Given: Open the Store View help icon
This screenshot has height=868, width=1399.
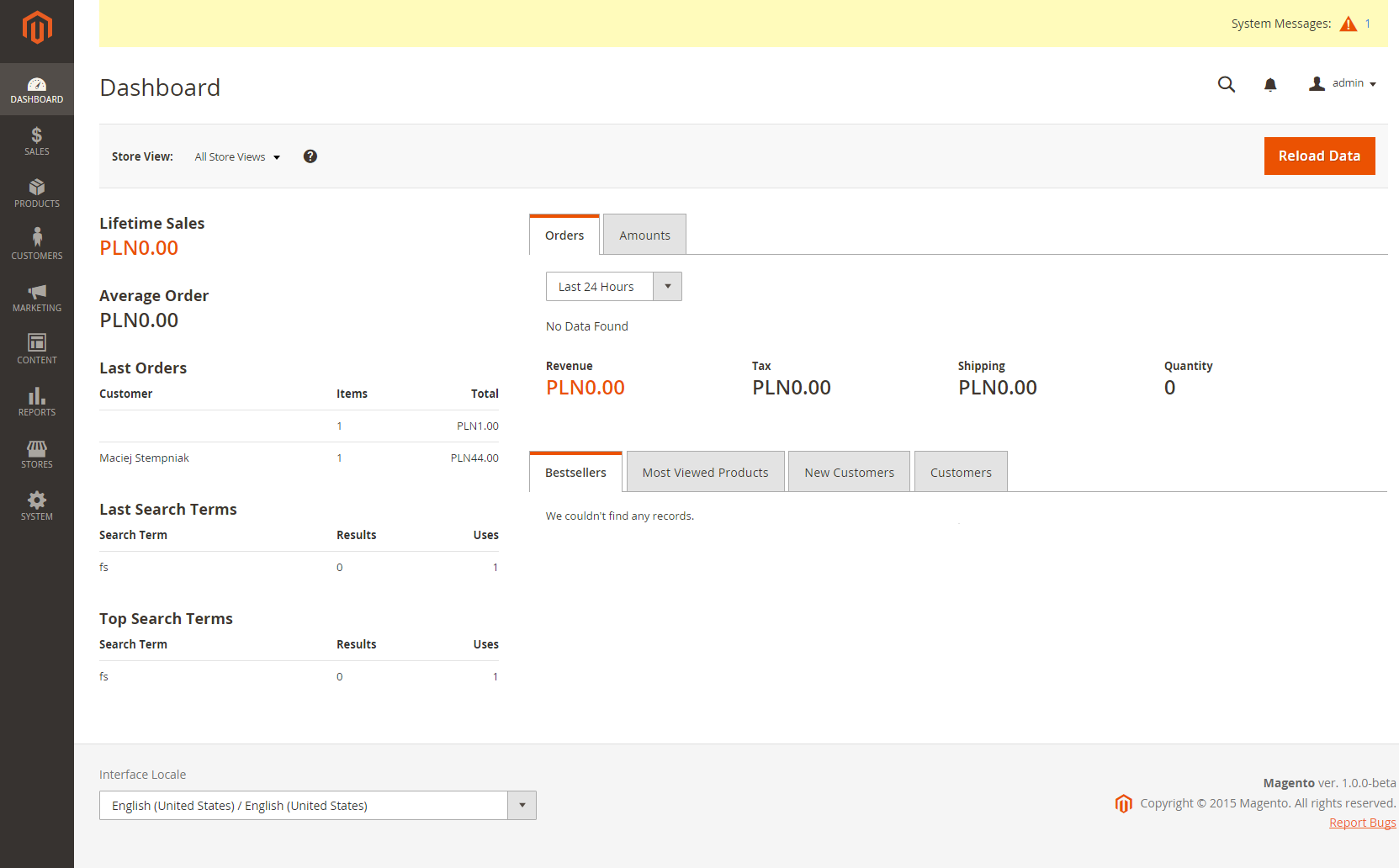Looking at the screenshot, I should pos(310,156).
